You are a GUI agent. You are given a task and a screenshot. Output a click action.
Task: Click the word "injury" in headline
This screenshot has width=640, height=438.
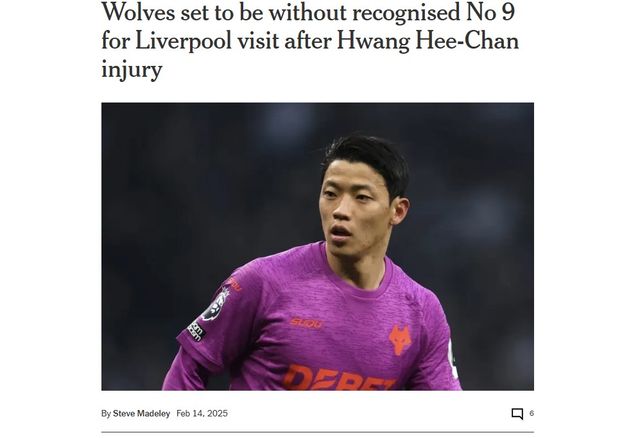click(132, 69)
